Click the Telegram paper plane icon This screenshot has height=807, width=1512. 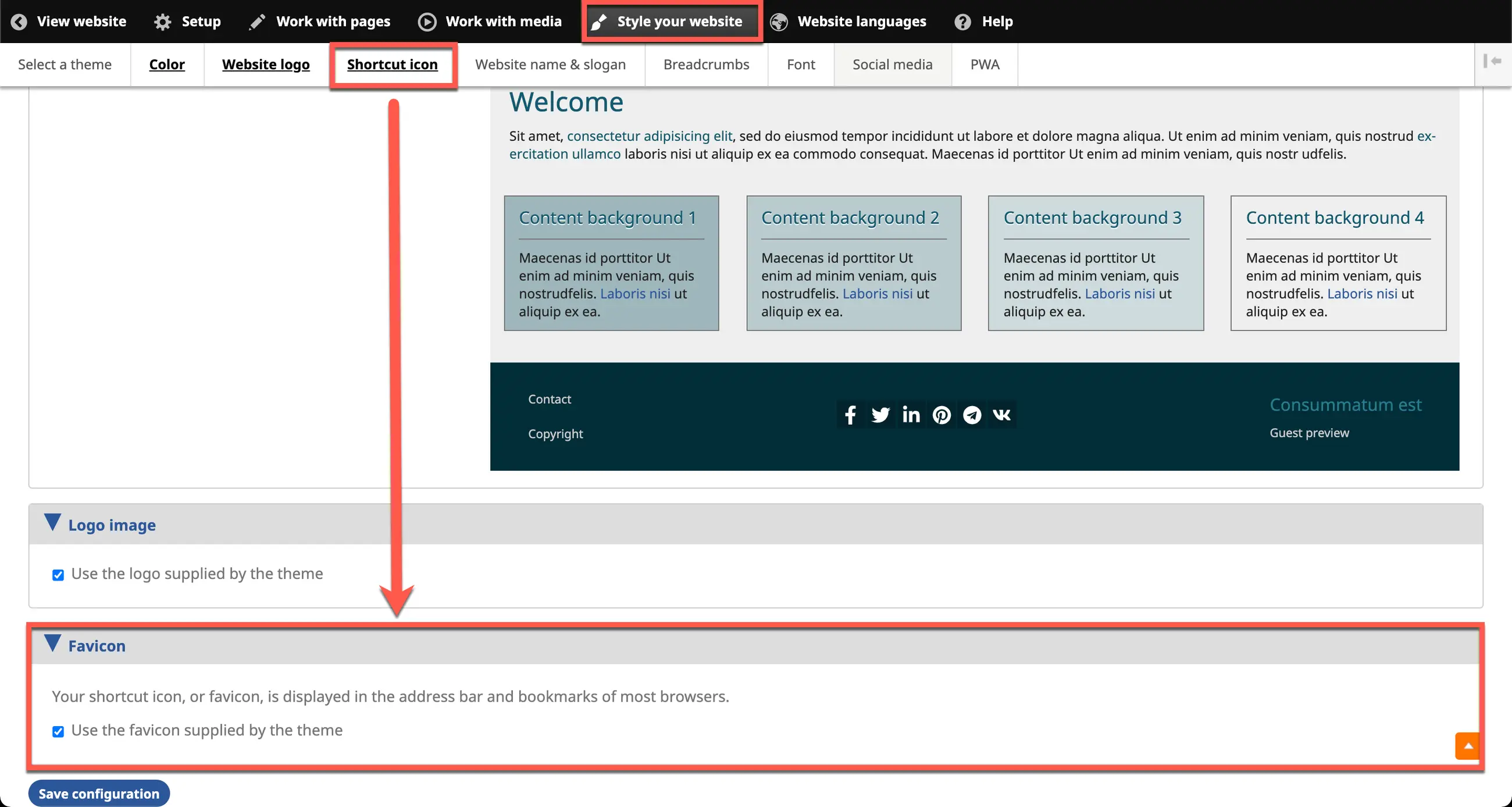972,415
